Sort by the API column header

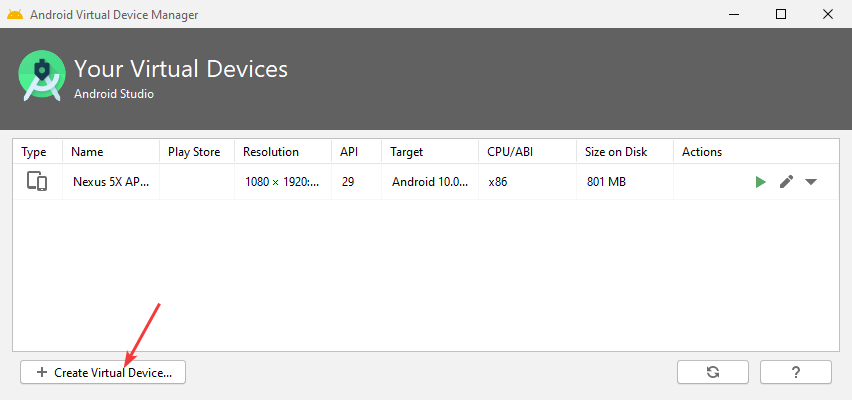point(349,152)
